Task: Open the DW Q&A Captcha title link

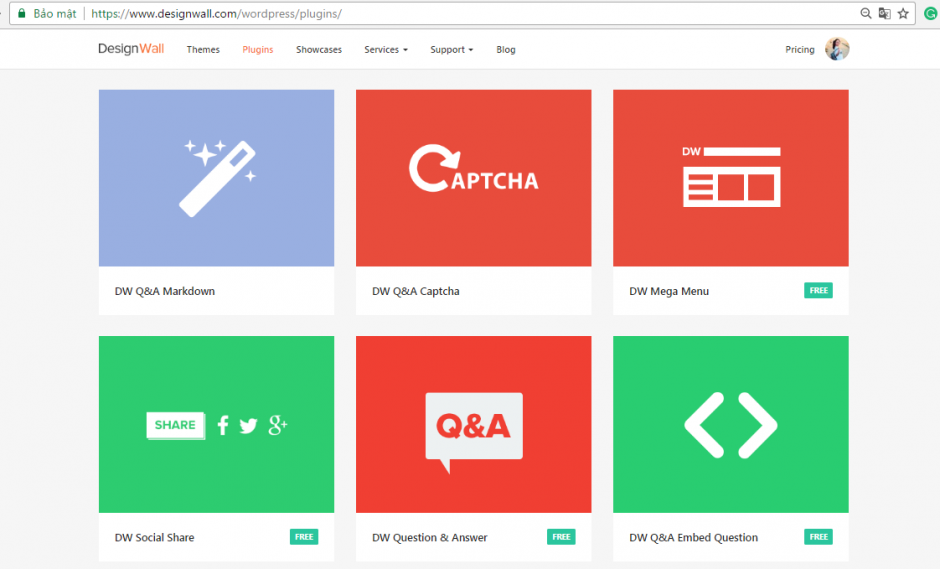Action: click(416, 291)
